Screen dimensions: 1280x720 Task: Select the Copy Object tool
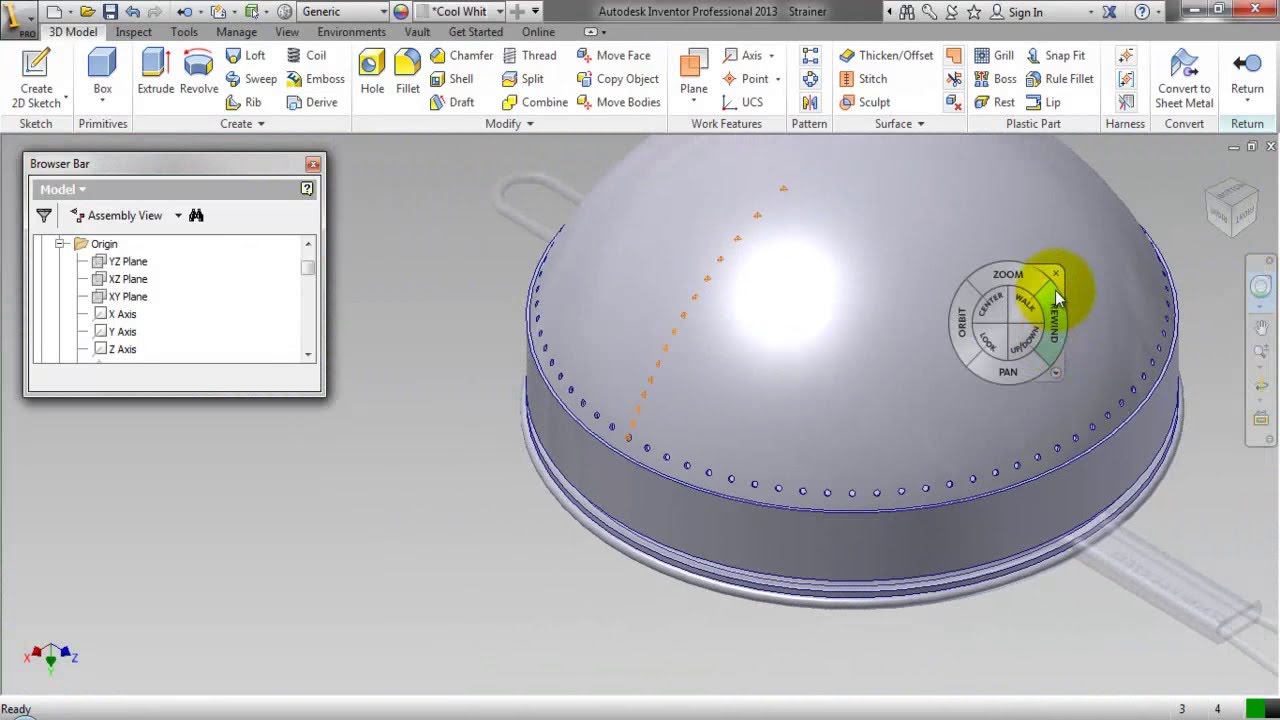click(x=617, y=79)
